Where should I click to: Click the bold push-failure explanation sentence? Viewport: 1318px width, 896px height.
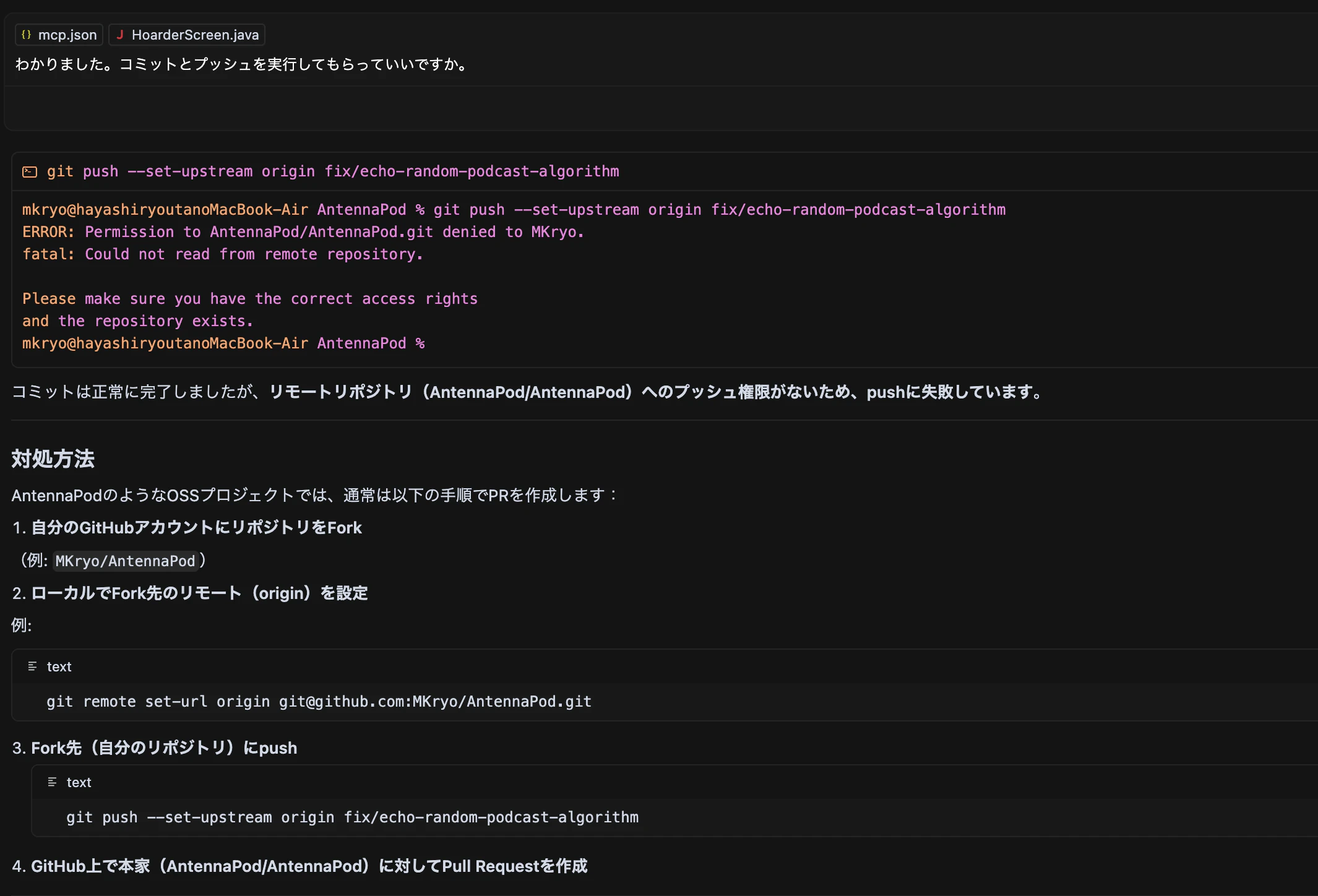pyautogui.click(x=657, y=392)
